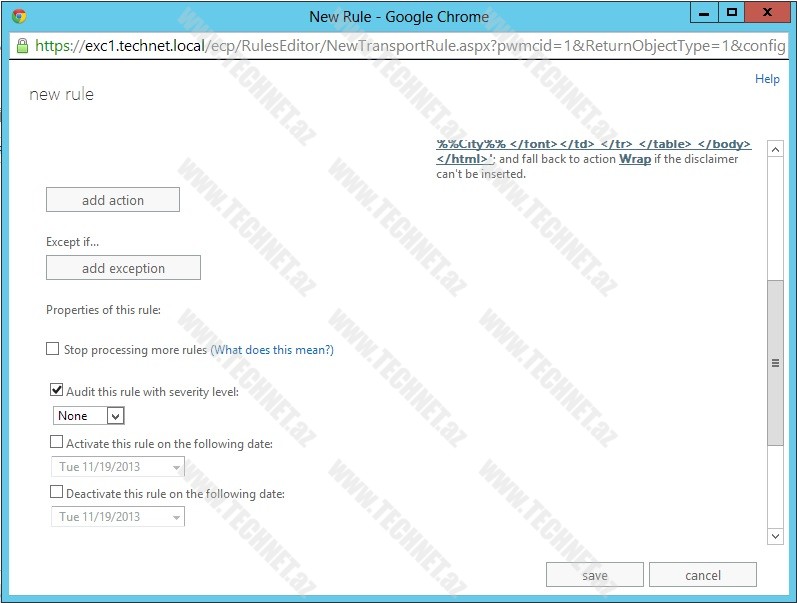Click the Wrap fallback action link

tap(634, 159)
